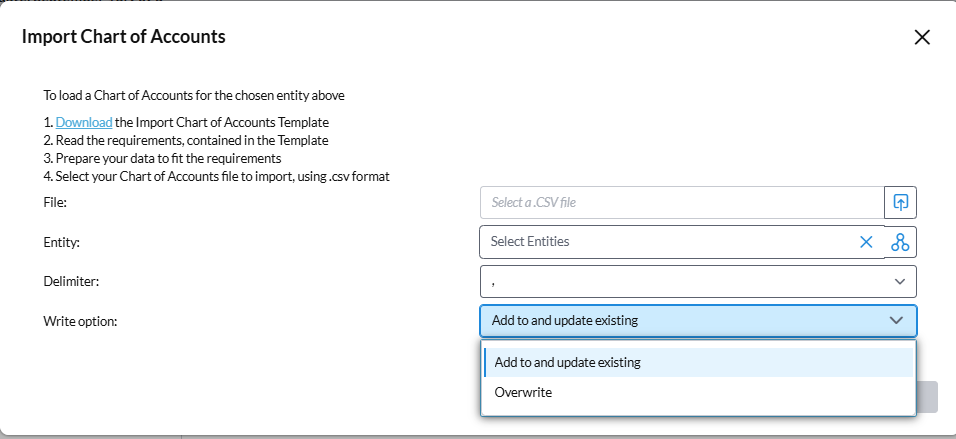956x439 pixels.
Task: Close the Import Chart of Accounts dialog
Action: [922, 38]
